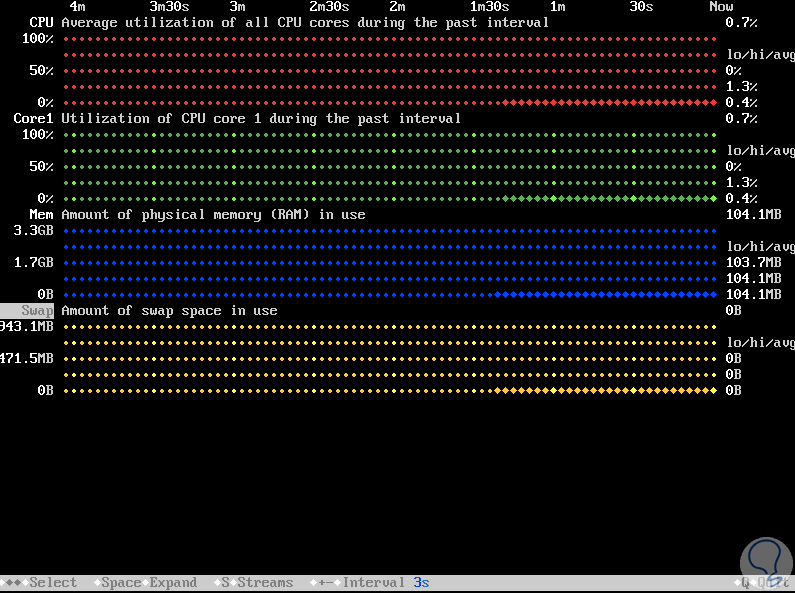The height and width of the screenshot is (593, 795).
Task: Click the current Core1 value 0.7%
Action: (741, 119)
